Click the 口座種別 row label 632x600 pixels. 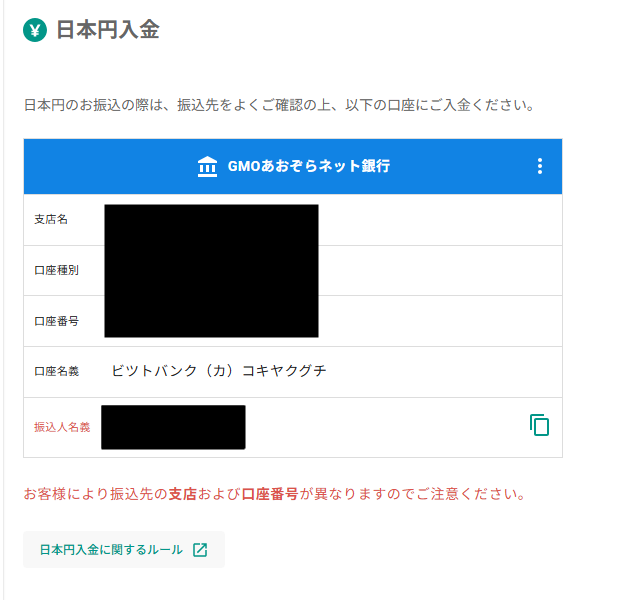click(56, 270)
